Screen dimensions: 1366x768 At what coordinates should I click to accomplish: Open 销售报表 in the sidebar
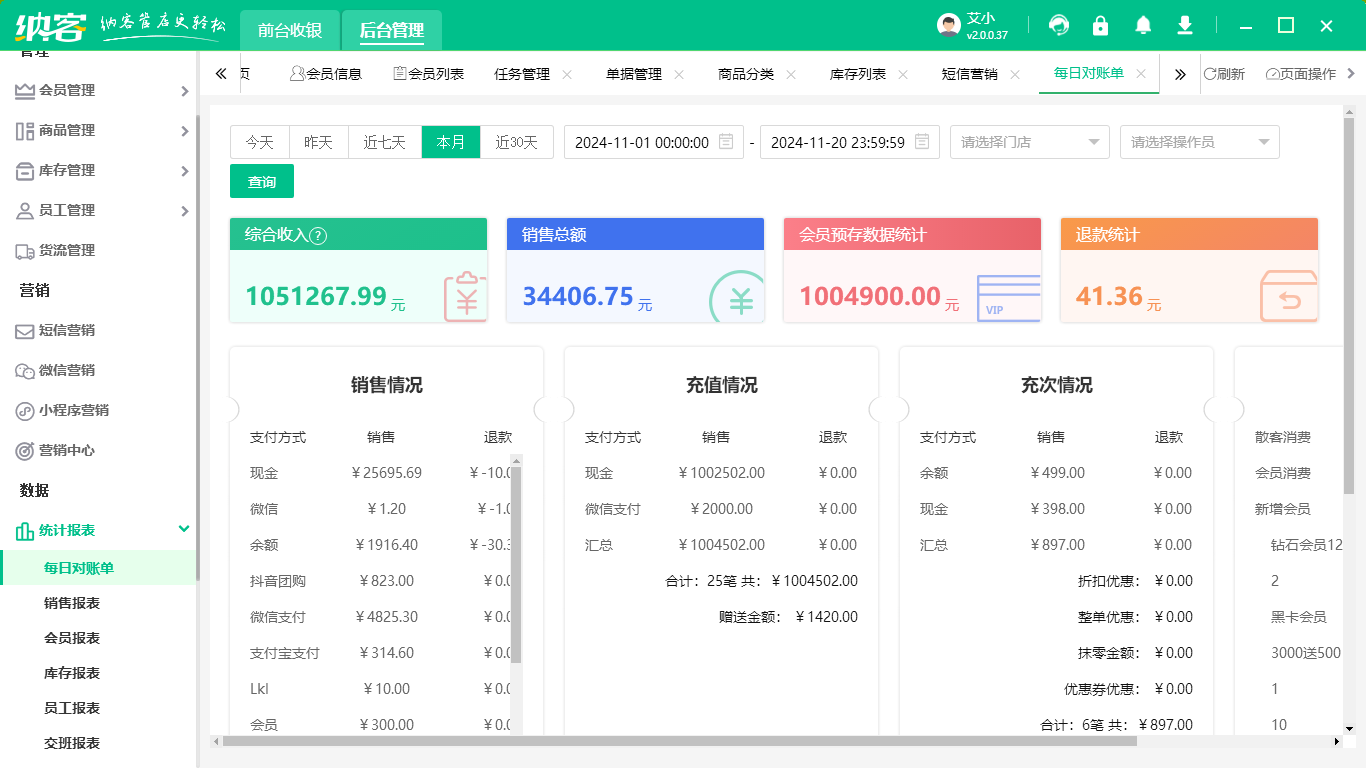point(72,603)
